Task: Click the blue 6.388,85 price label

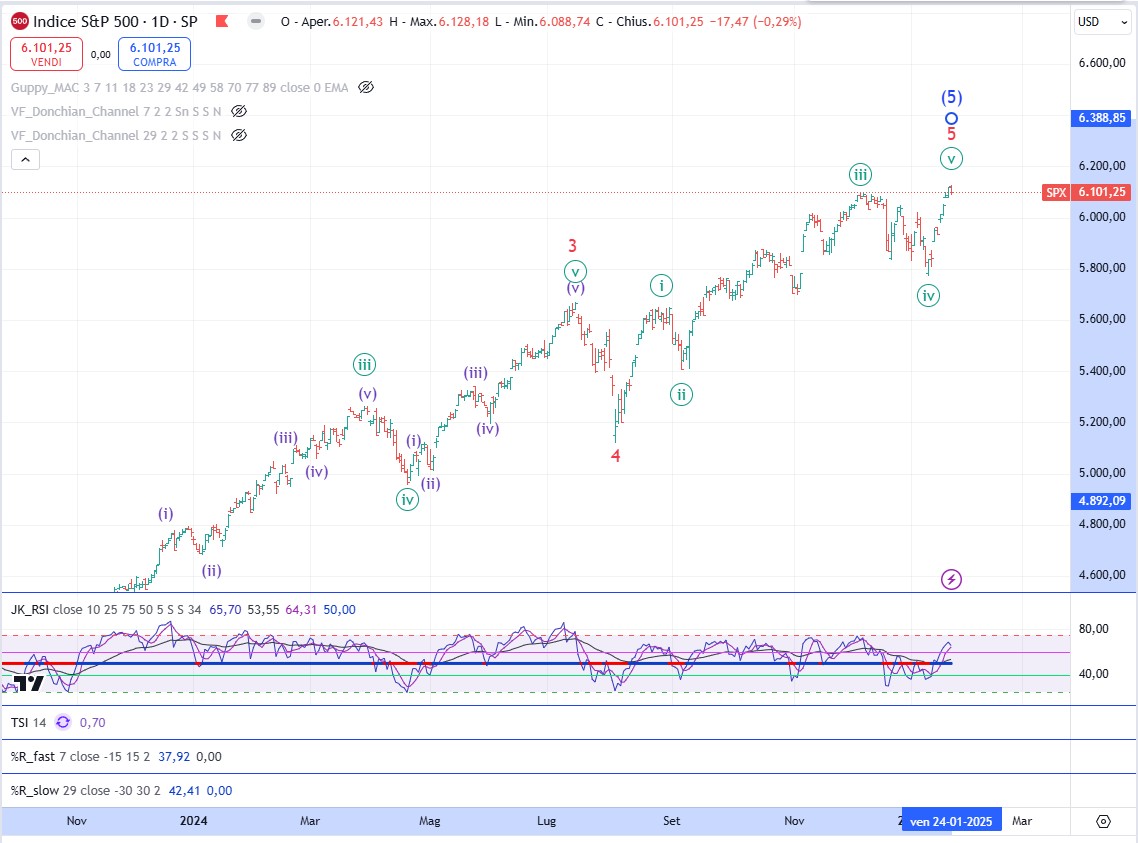Action: (1101, 118)
